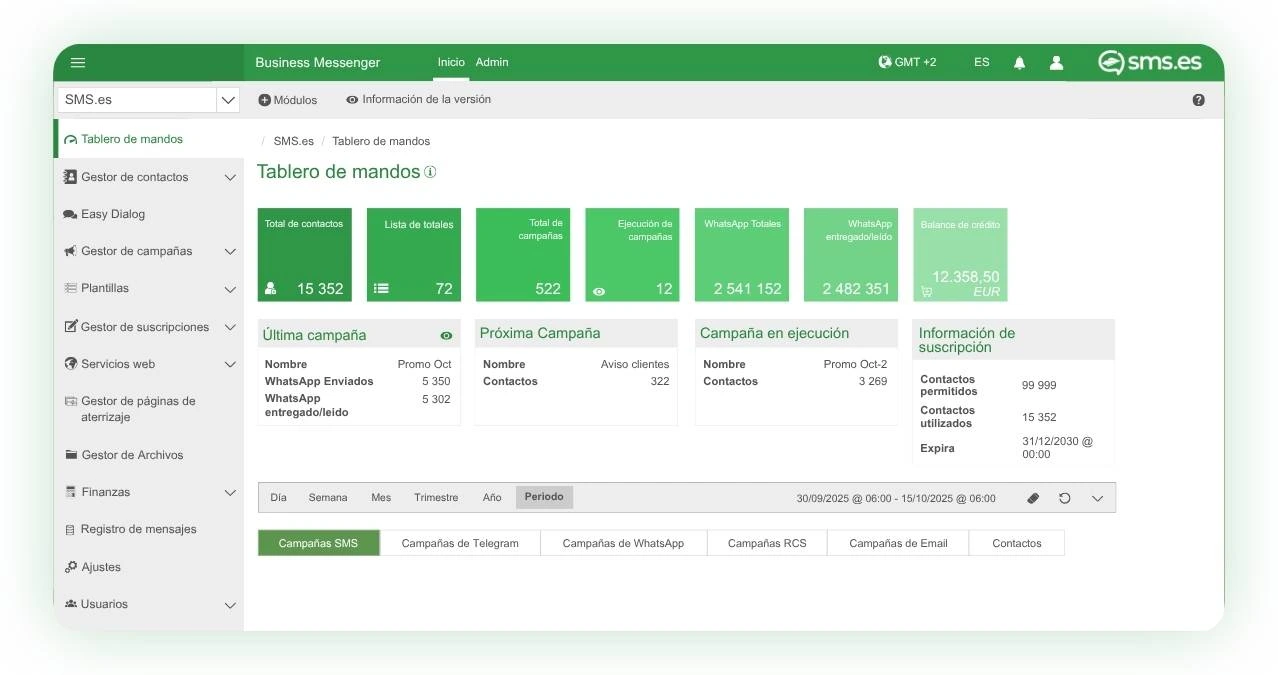Expand Plantillas submenu chevron
The image size is (1278, 675).
coord(230,290)
